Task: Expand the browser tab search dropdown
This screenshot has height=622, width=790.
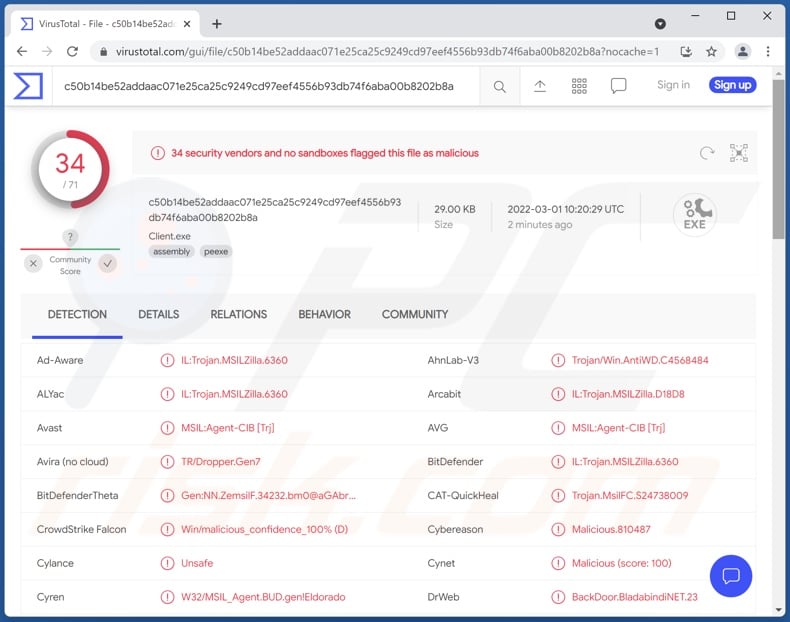Action: coord(660,23)
